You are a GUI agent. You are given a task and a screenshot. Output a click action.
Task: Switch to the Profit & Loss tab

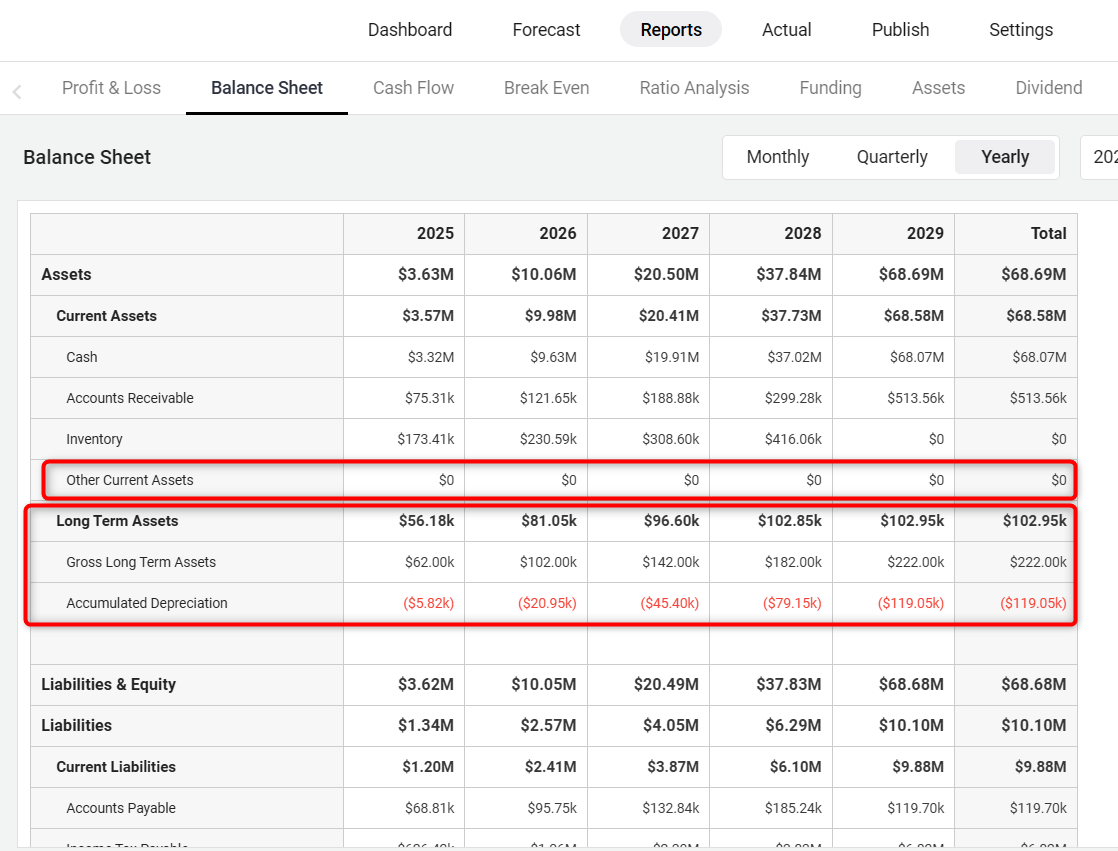pyautogui.click(x=111, y=88)
